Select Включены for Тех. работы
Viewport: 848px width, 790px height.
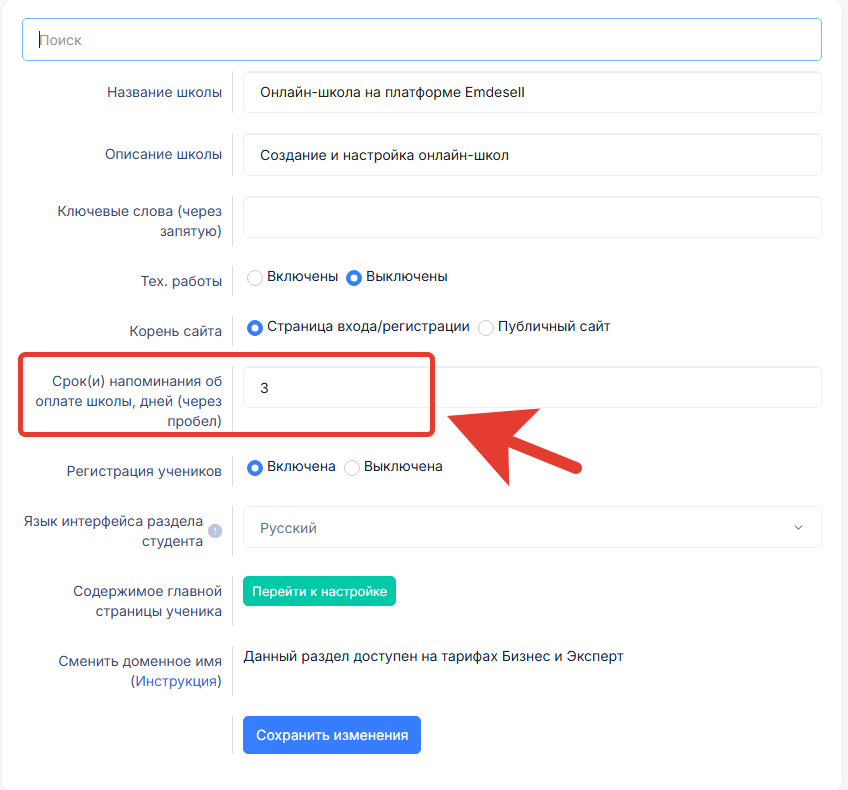coord(255,277)
